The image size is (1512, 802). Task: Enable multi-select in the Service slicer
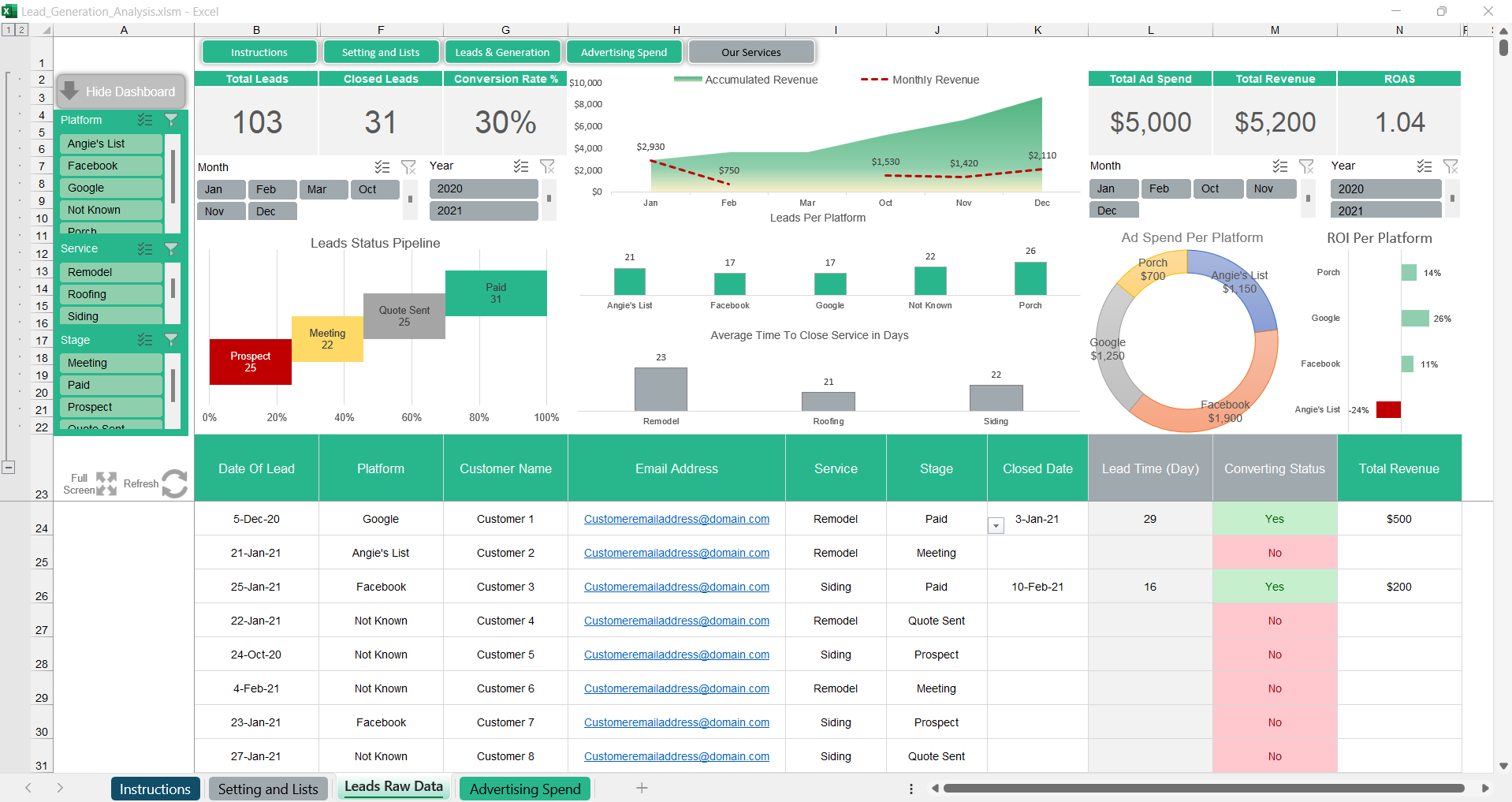[145, 248]
